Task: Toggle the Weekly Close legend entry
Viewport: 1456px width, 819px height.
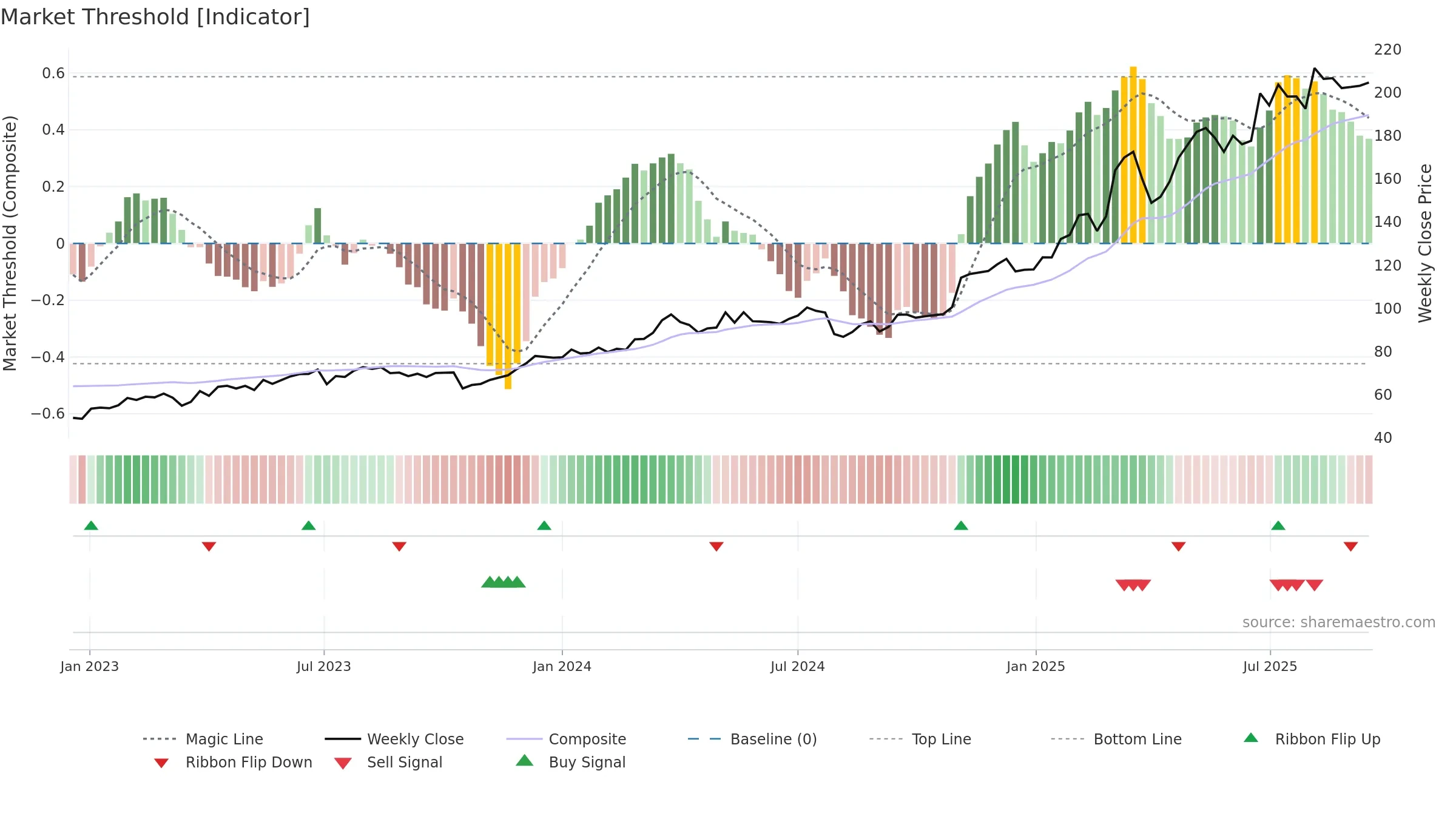Action: click(x=394, y=739)
